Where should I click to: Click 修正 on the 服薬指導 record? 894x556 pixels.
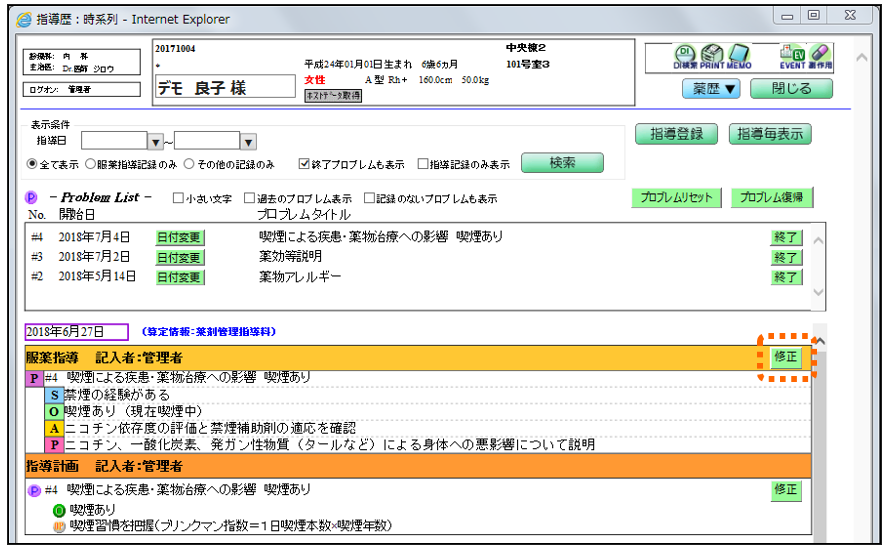pos(786,355)
